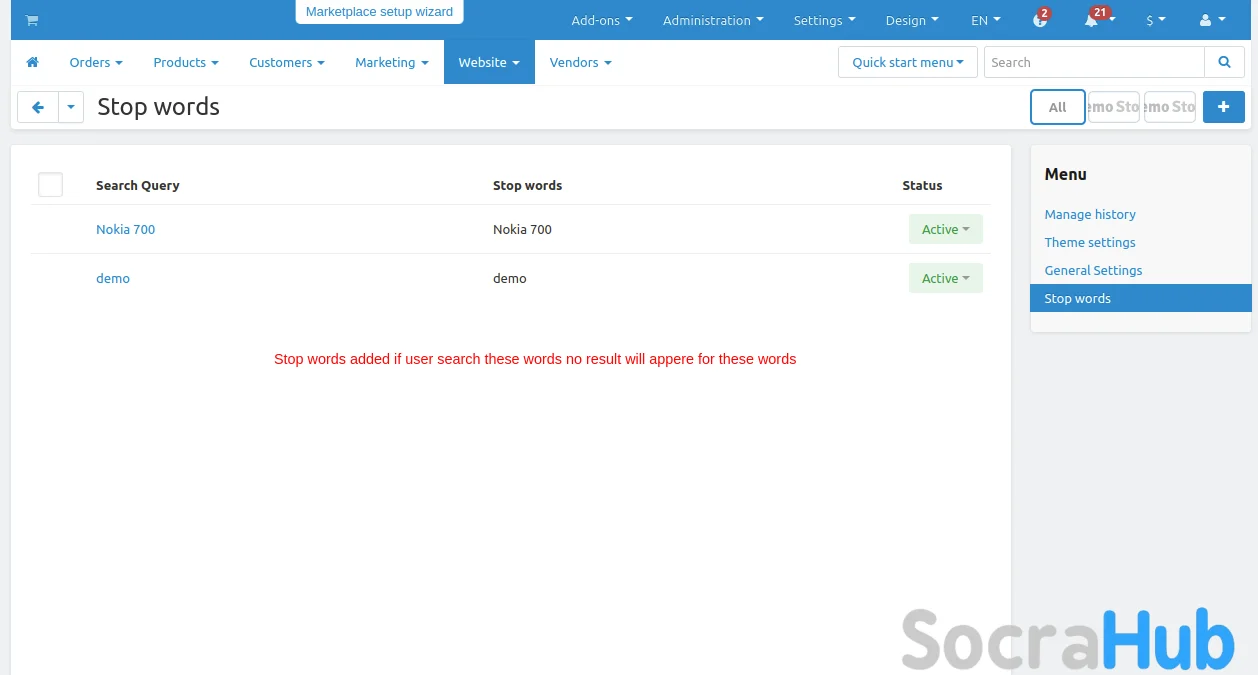
Task: Open the Vendors menu
Action: [x=580, y=62]
